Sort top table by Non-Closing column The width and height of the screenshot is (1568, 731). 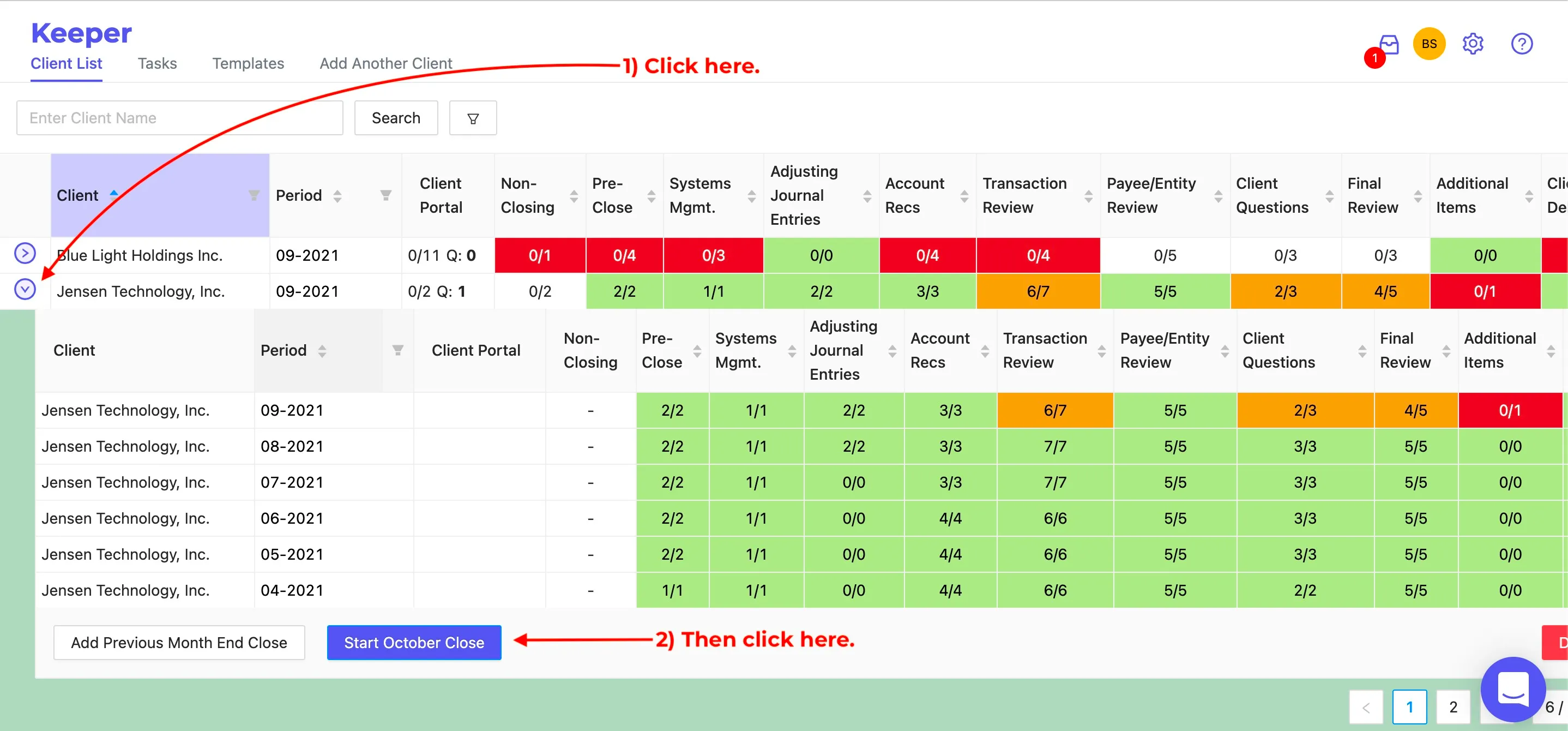click(x=574, y=196)
